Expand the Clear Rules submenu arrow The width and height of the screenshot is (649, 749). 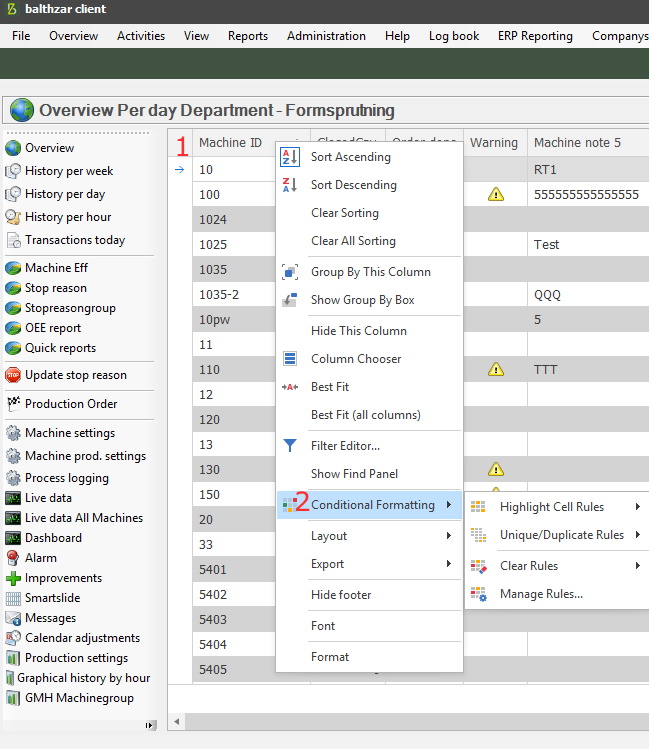pos(638,566)
